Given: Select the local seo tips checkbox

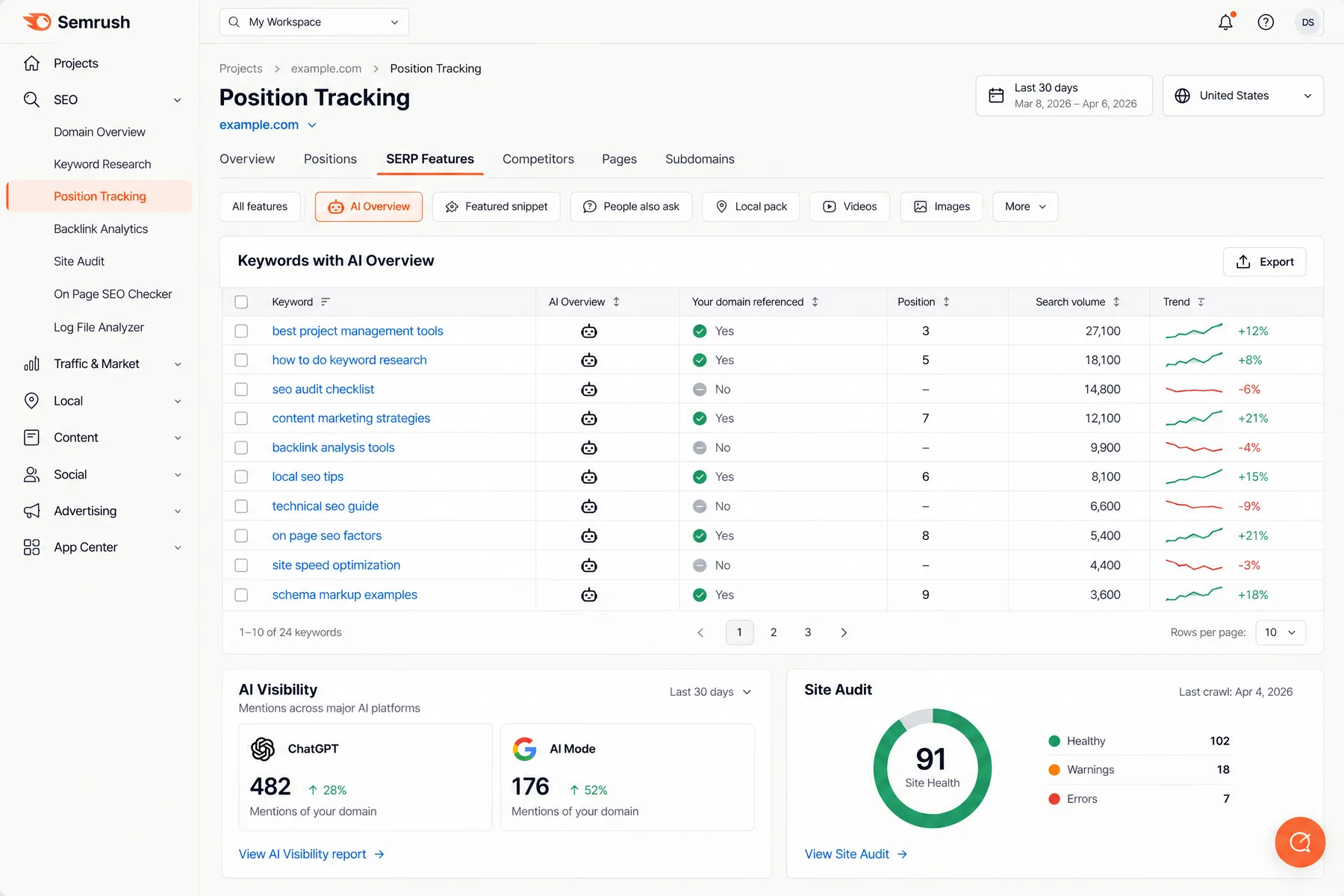Looking at the screenshot, I should pos(241,476).
